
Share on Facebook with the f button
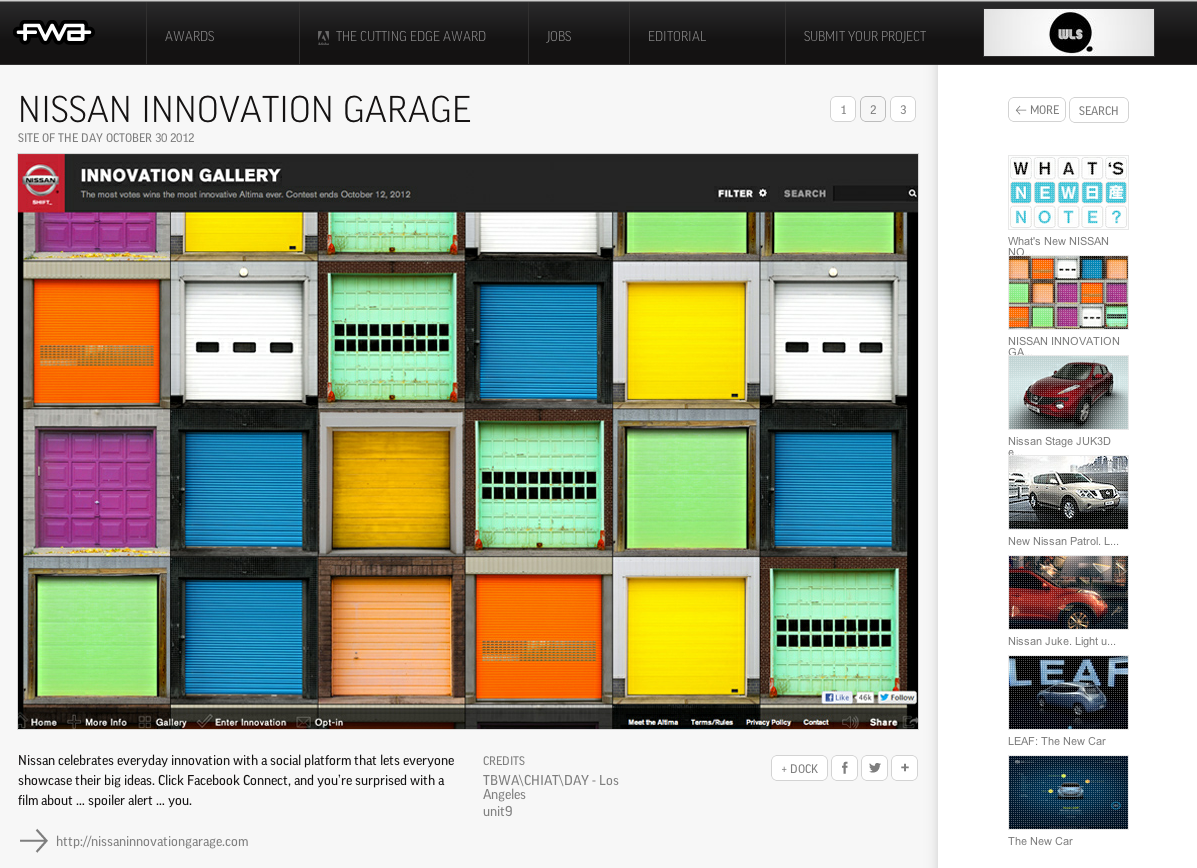point(844,768)
